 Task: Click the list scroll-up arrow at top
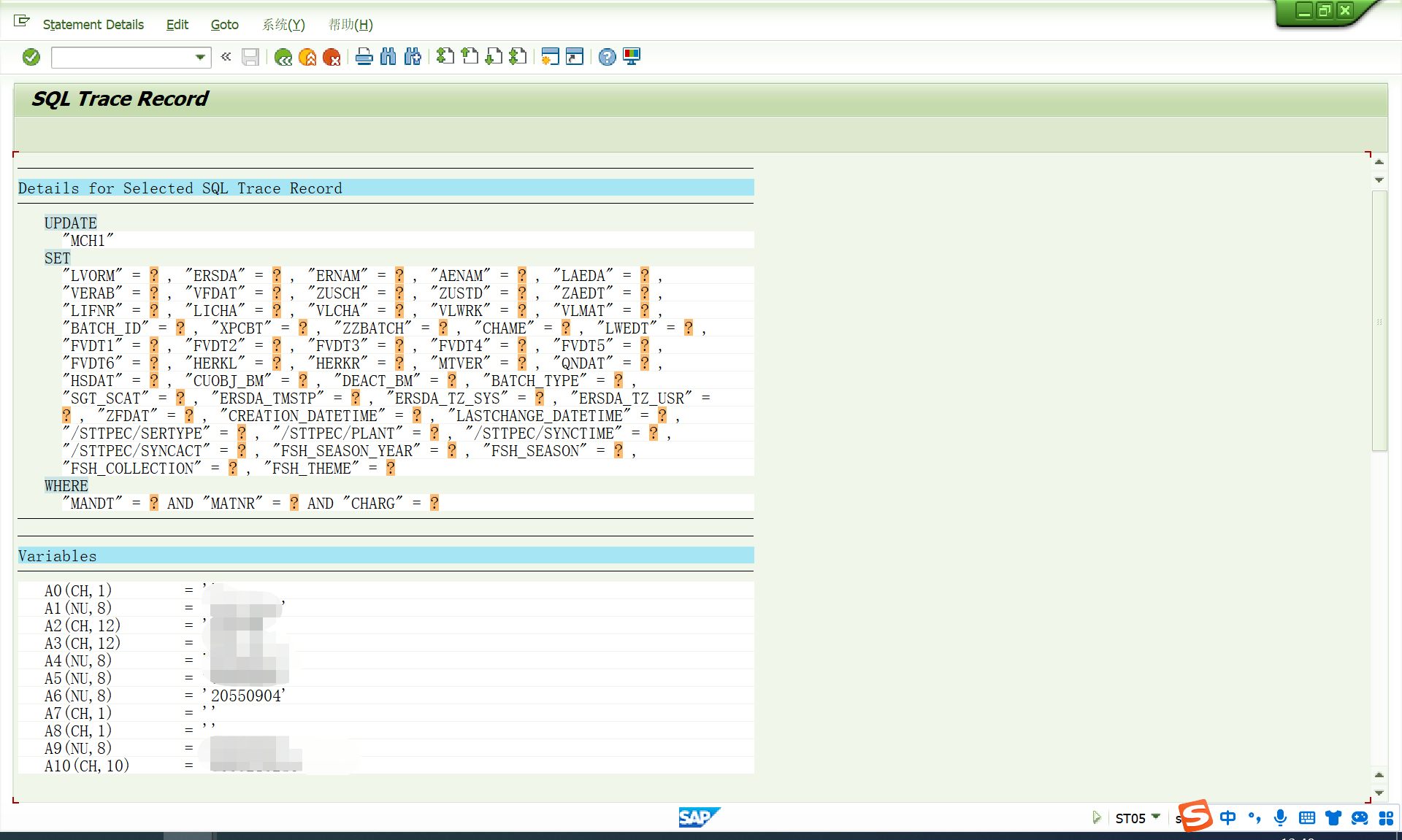pos(1379,162)
